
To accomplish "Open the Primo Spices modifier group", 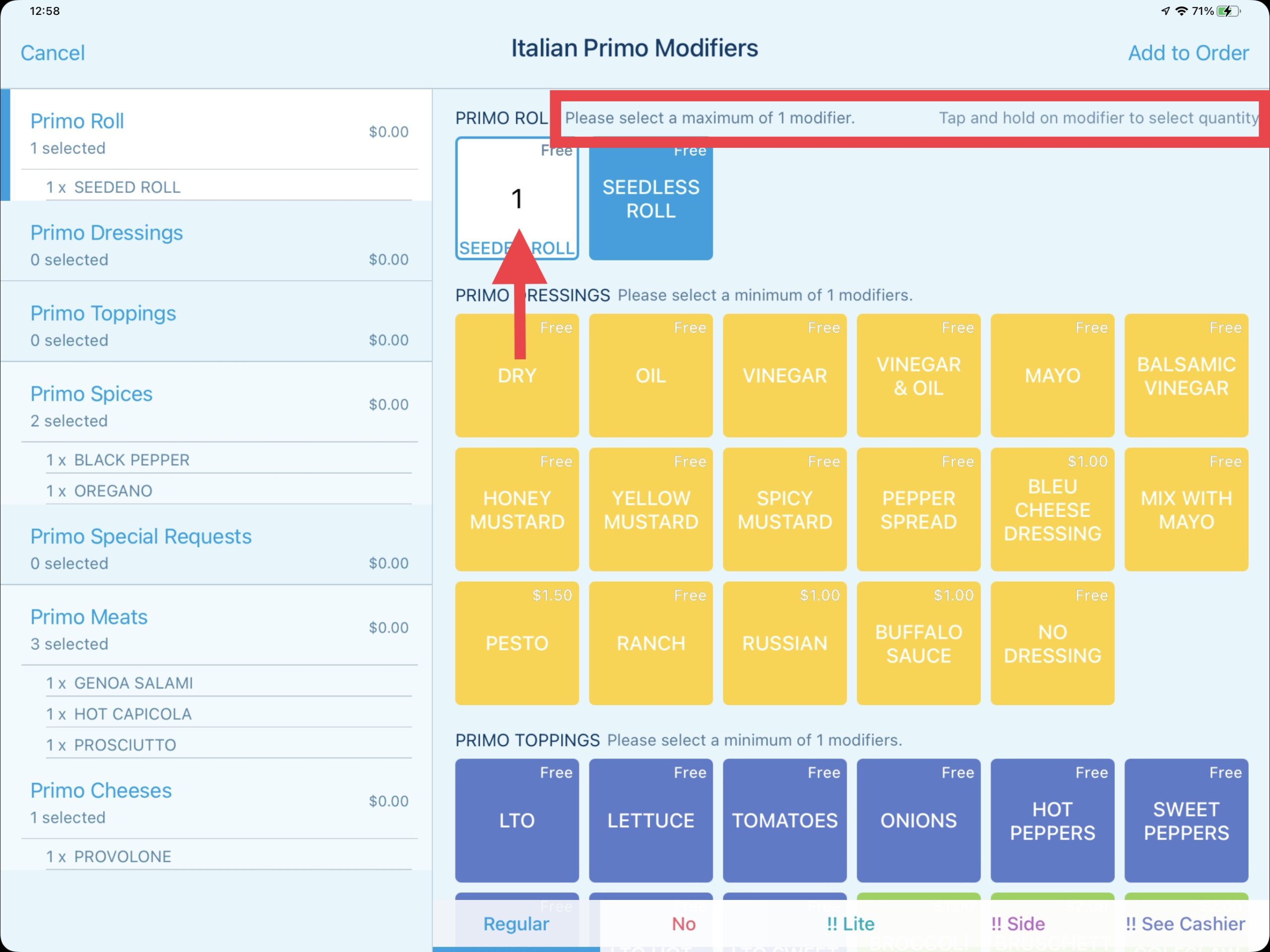I will [x=216, y=402].
